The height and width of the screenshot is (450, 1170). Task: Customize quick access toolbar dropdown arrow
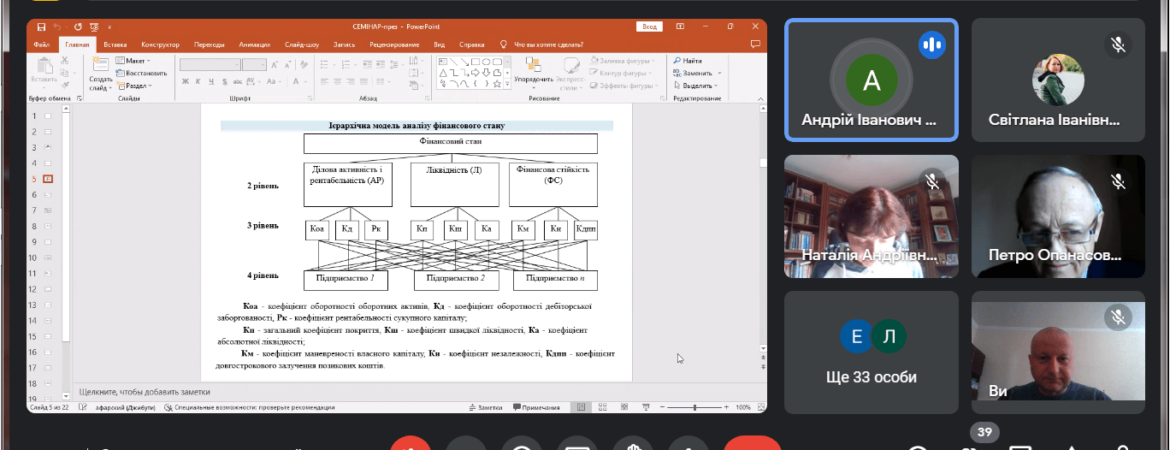pos(110,27)
